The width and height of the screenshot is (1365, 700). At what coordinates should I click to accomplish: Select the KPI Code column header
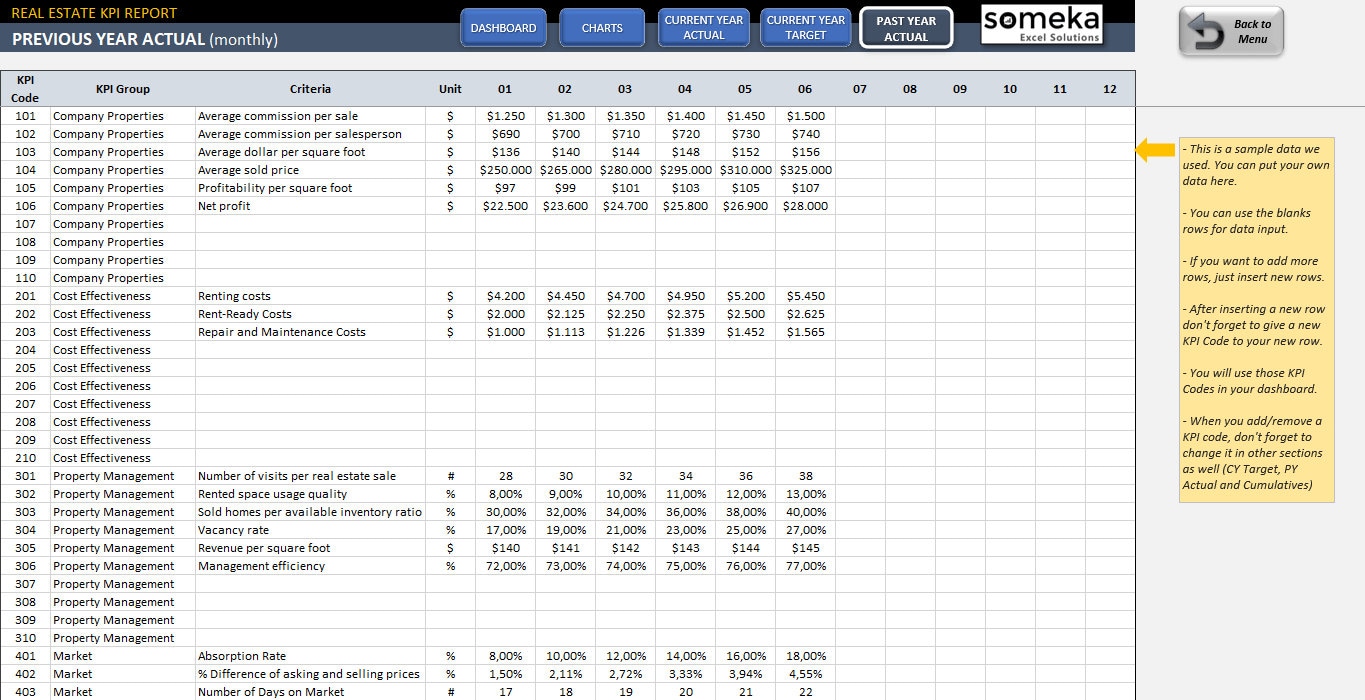(x=24, y=89)
